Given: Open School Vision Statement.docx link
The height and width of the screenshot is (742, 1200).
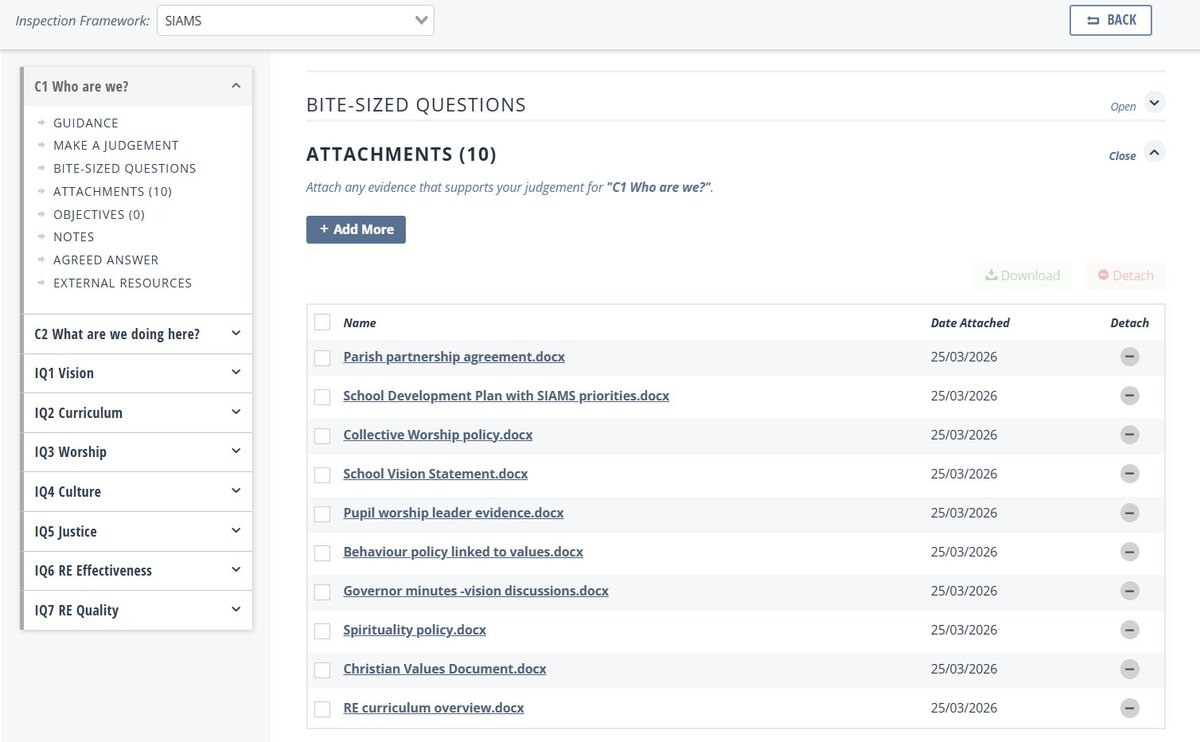Looking at the screenshot, I should coord(435,474).
